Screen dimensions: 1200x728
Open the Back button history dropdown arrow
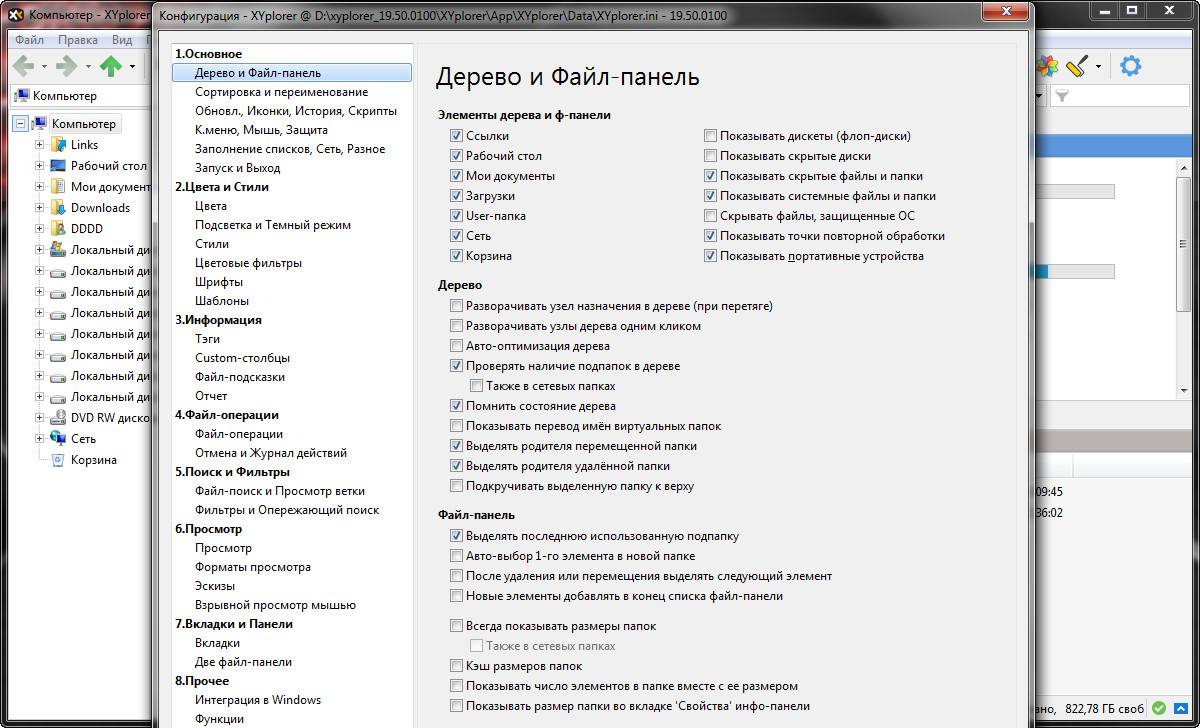43,67
